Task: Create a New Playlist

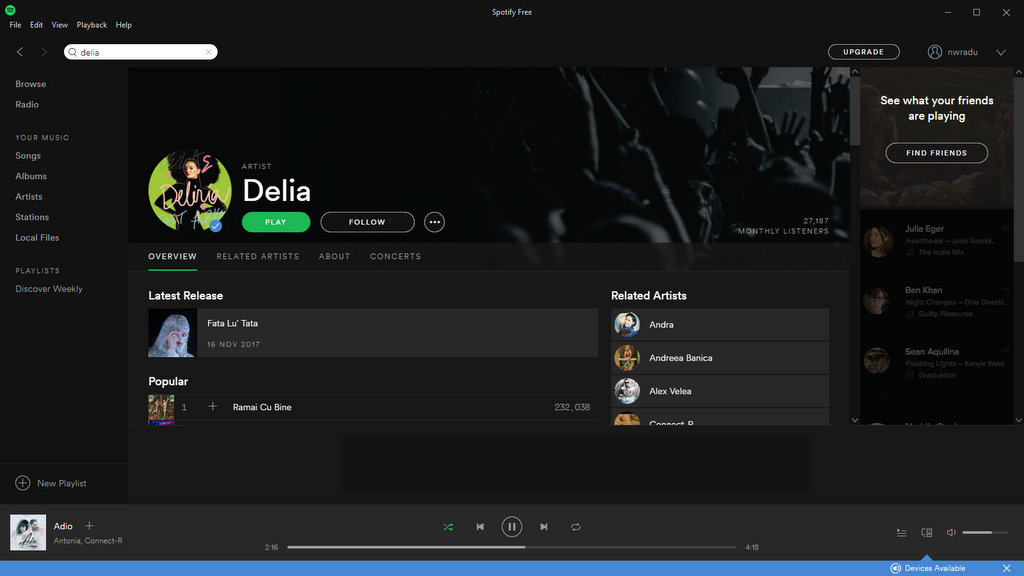Action: (51, 483)
